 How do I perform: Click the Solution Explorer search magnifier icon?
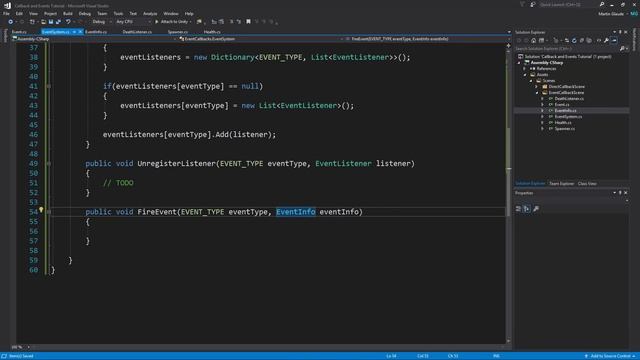click(622, 49)
